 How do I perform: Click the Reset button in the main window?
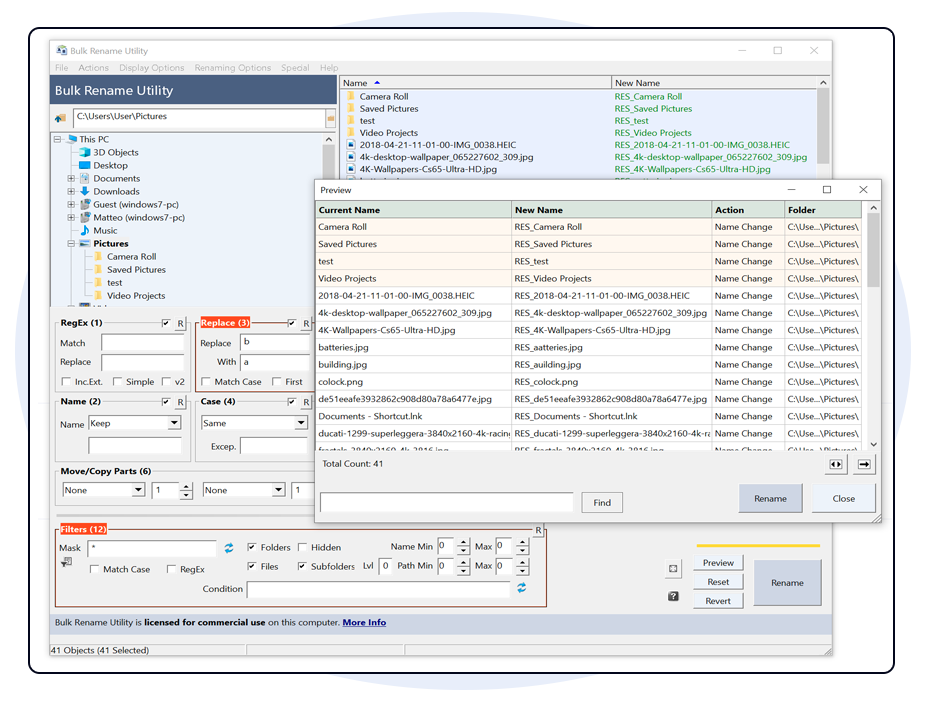coord(718,582)
